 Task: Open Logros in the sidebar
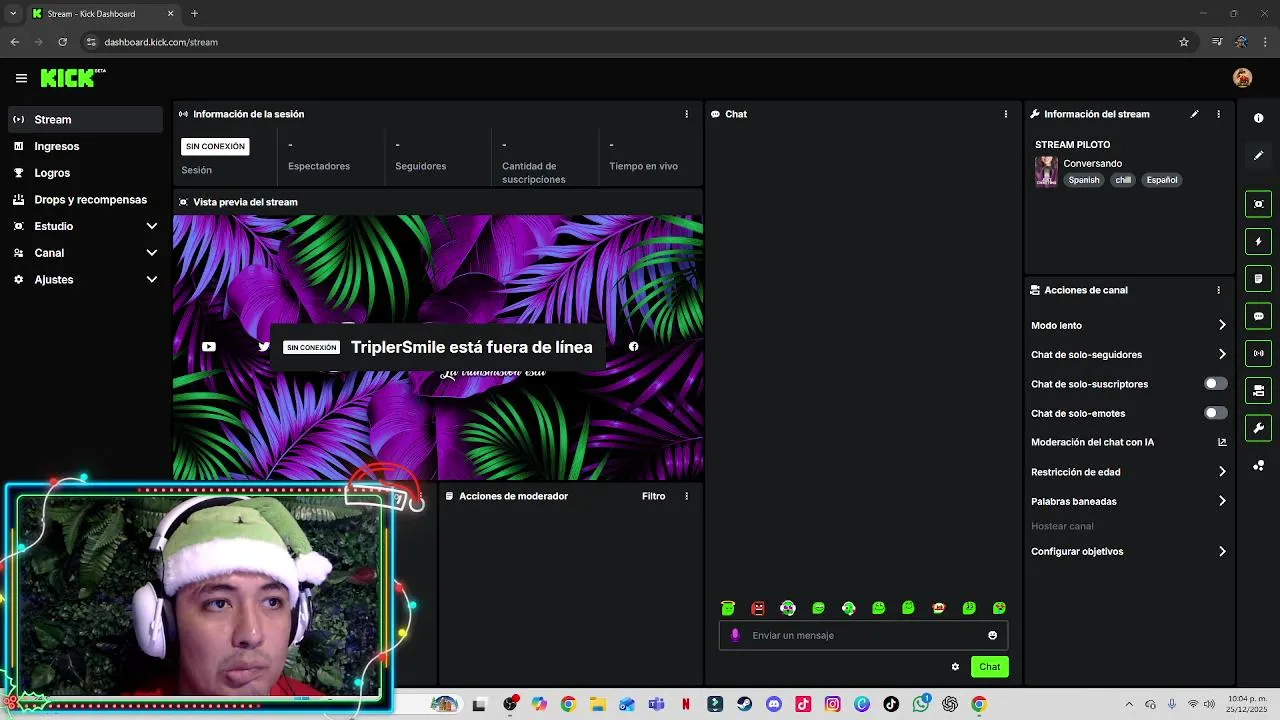click(x=85, y=173)
